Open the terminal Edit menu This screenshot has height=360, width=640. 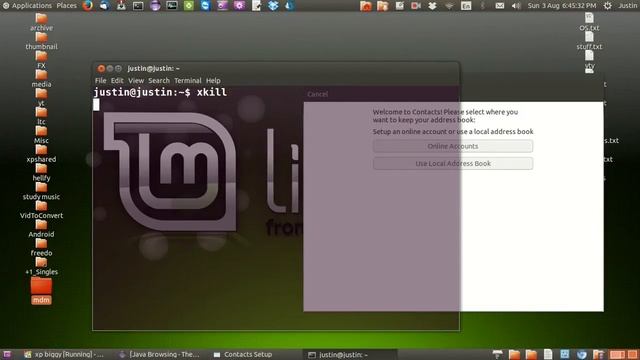pos(117,80)
